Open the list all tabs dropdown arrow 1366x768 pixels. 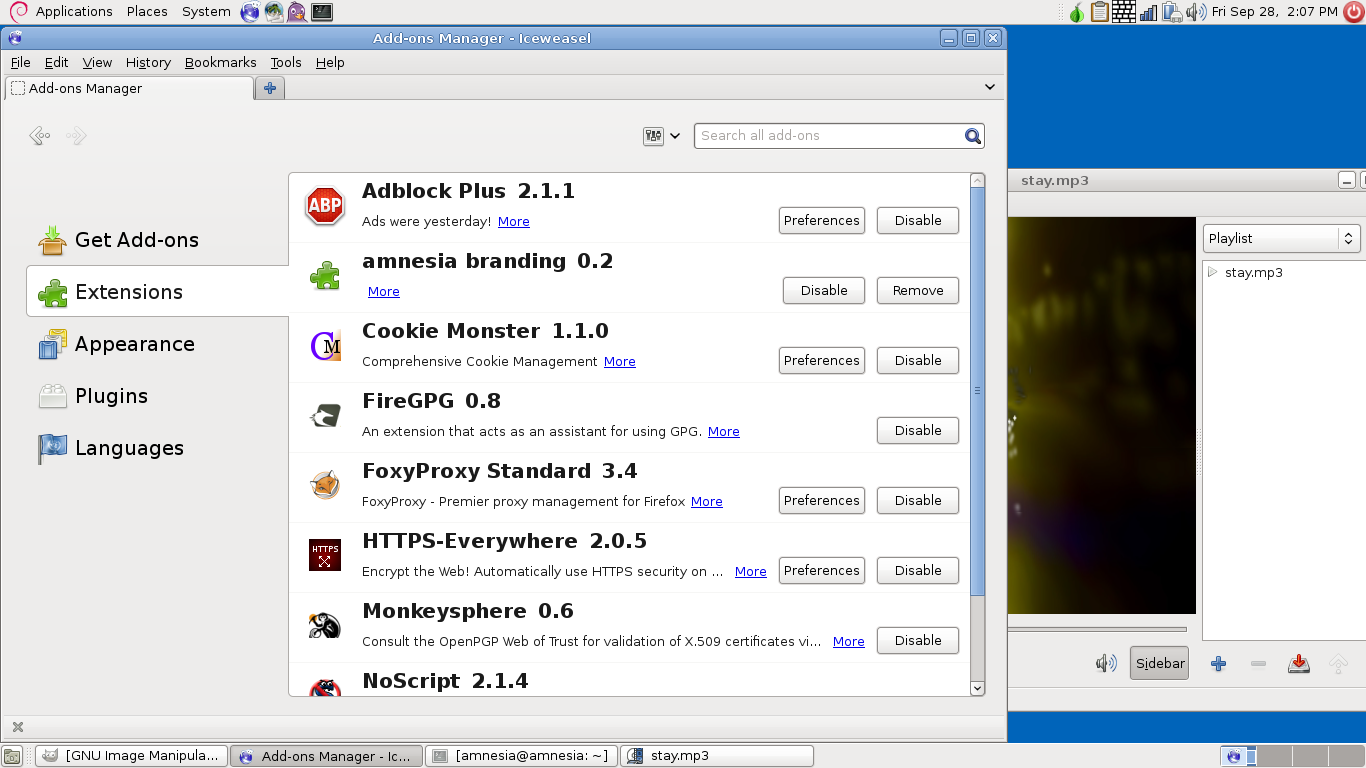pos(990,87)
